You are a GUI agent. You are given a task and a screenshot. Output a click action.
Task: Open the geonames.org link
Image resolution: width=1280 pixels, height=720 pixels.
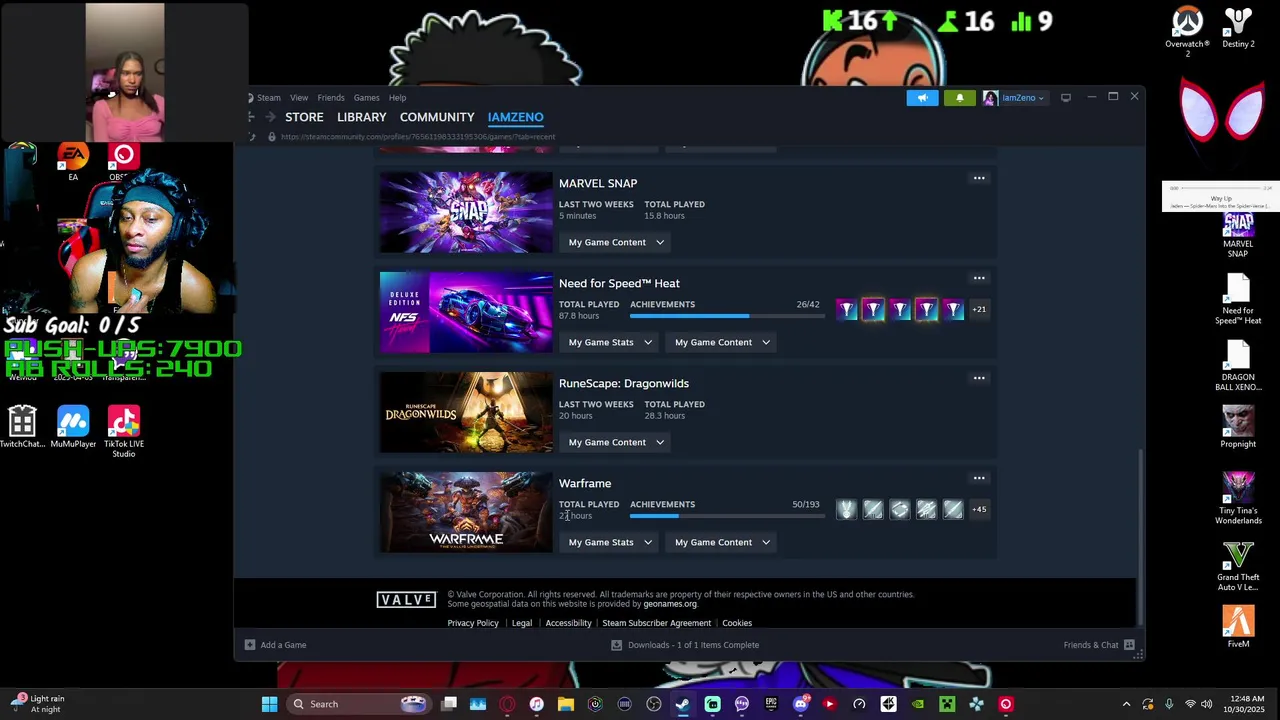coord(670,604)
